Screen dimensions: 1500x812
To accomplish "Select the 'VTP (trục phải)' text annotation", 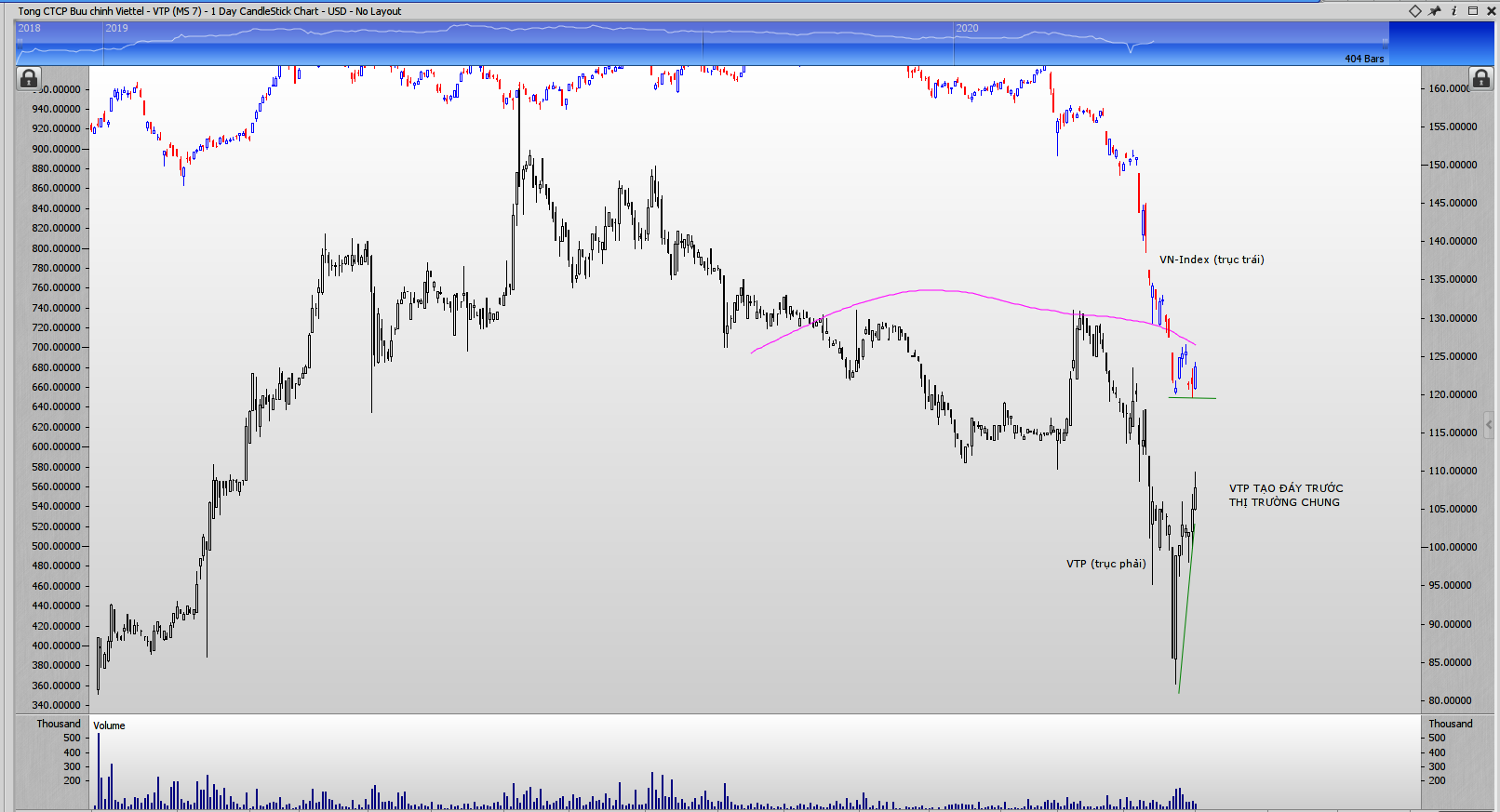I will [1105, 564].
